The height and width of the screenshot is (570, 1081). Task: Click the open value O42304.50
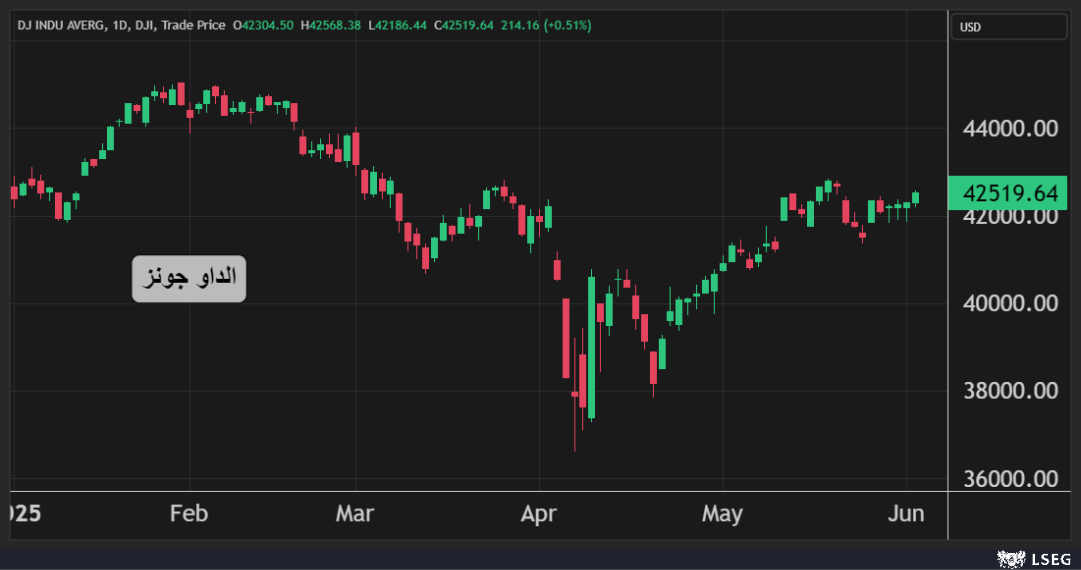pos(263,26)
